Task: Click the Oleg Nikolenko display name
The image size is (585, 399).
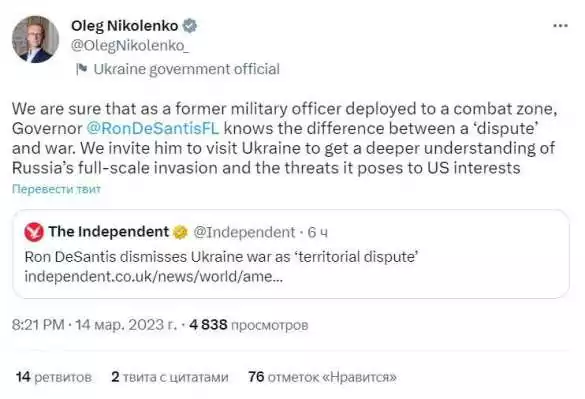Action: click(125, 26)
